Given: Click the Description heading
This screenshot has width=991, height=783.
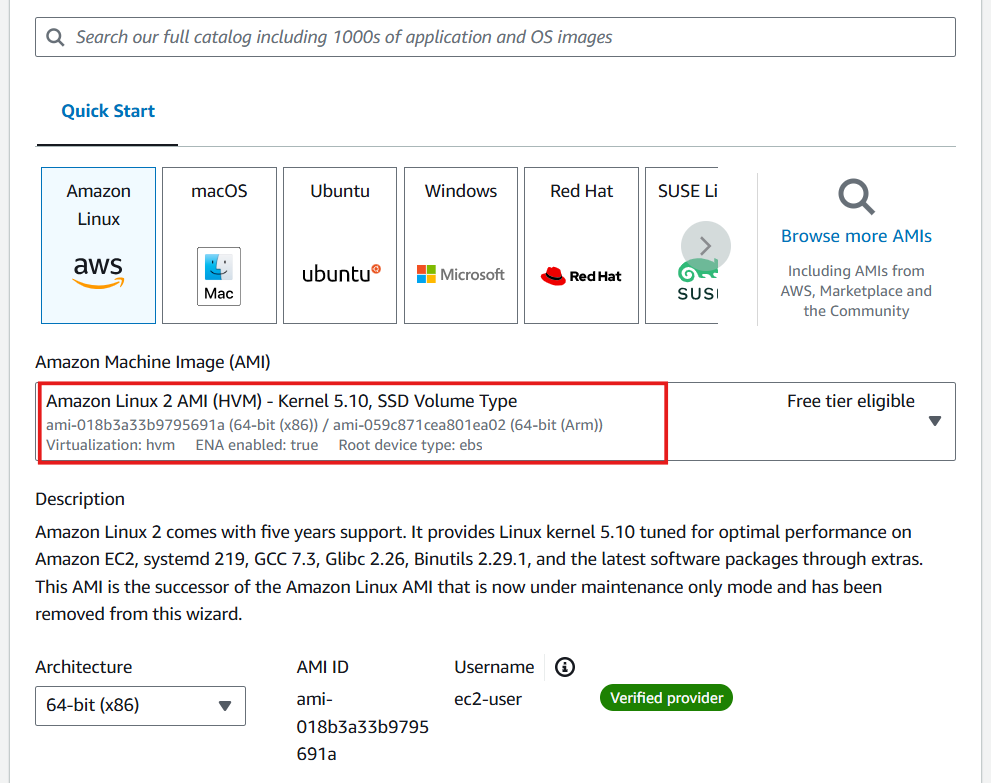Looking at the screenshot, I should pyautogui.click(x=80, y=499).
